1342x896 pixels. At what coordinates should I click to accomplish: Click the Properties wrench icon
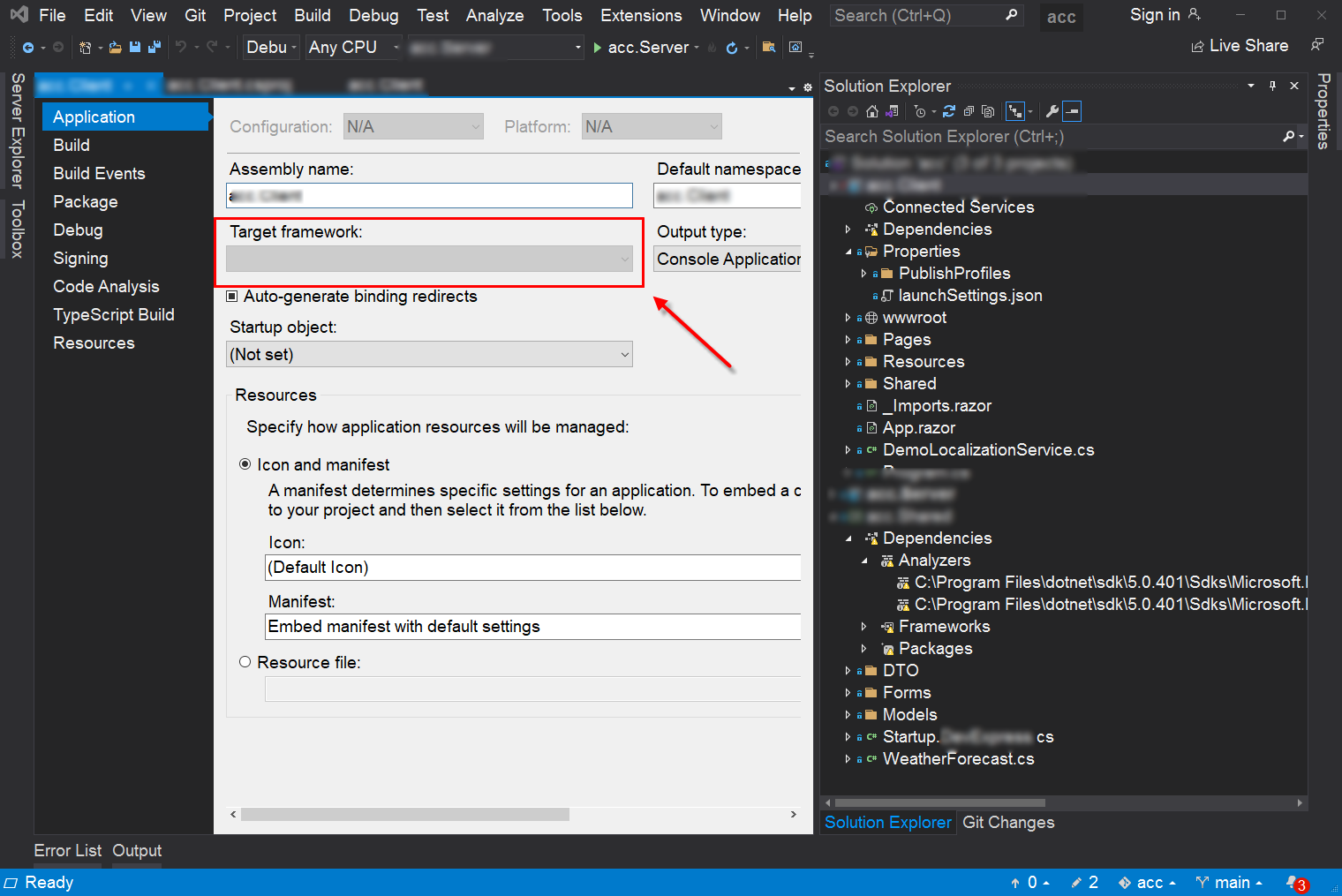click(x=1052, y=111)
